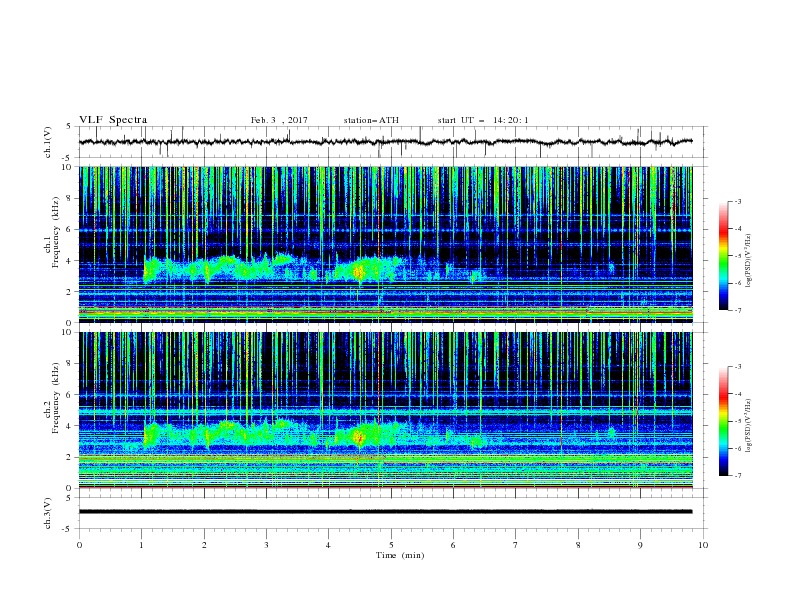The height and width of the screenshot is (612, 792).
Task: Click the "station=ATH" header label
Action: pyautogui.click(x=371, y=120)
